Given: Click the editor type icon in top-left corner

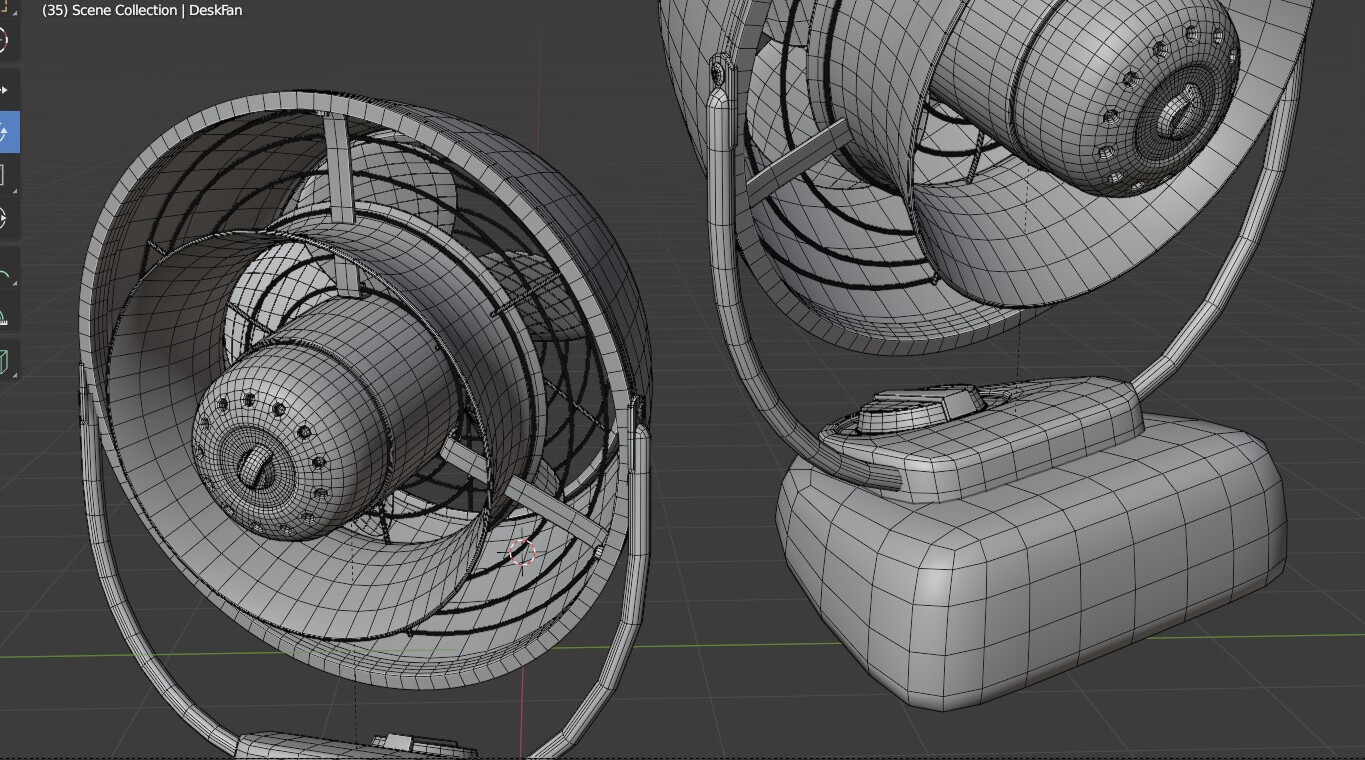Looking at the screenshot, I should coord(9,8).
